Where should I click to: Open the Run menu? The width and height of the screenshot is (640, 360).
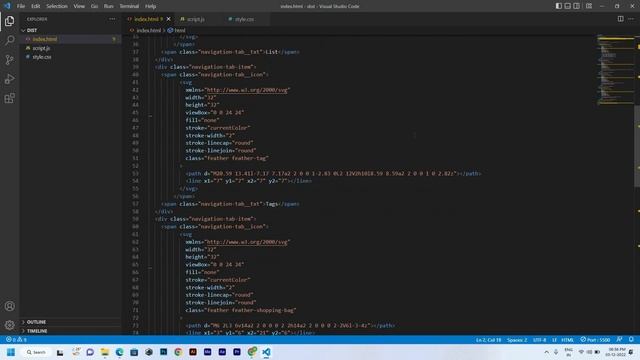109,6
